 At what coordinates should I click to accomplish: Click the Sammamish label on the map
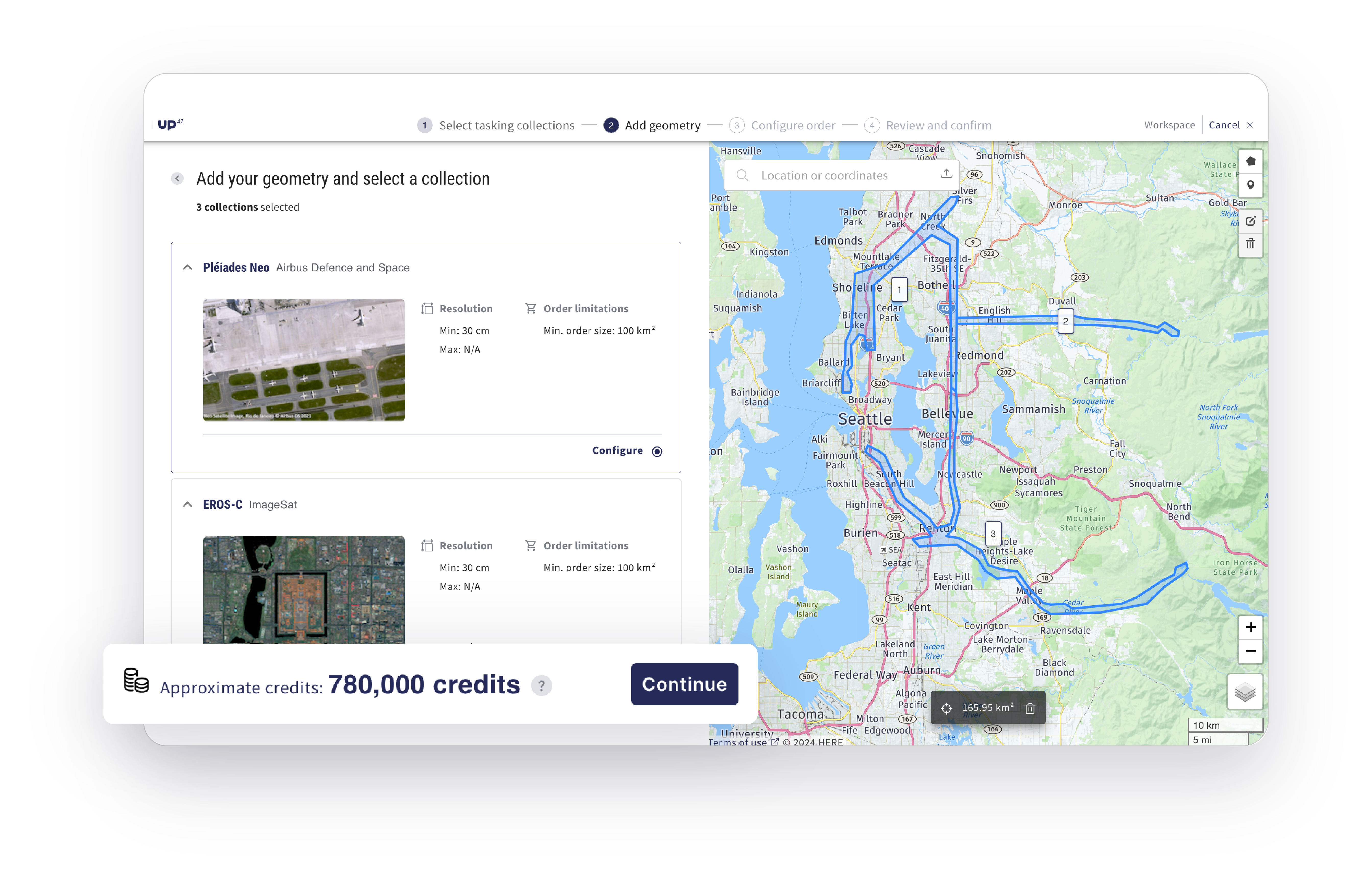[x=1034, y=409]
